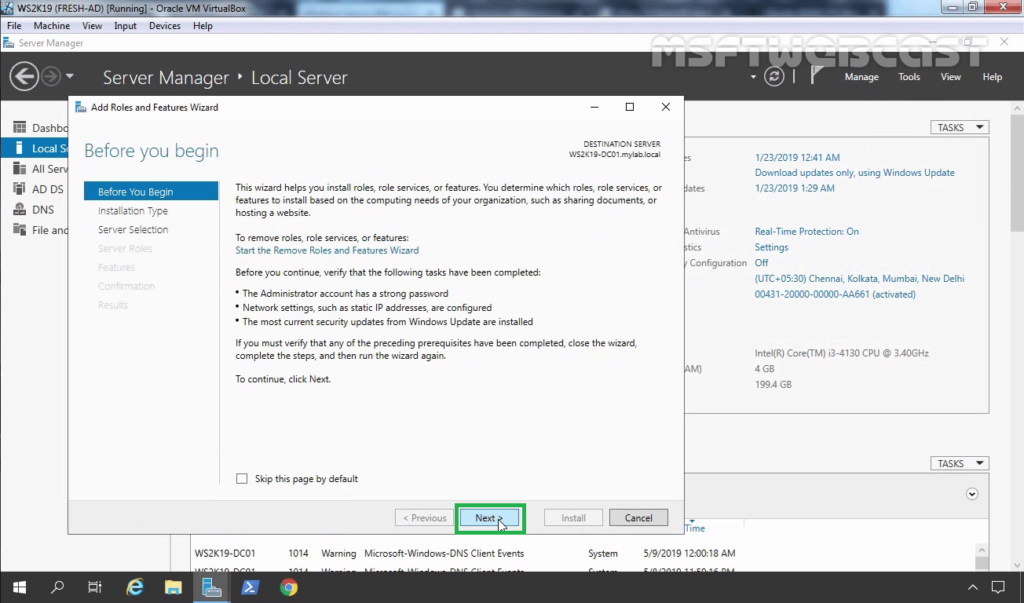Open File Explorer from the taskbar

point(173,587)
